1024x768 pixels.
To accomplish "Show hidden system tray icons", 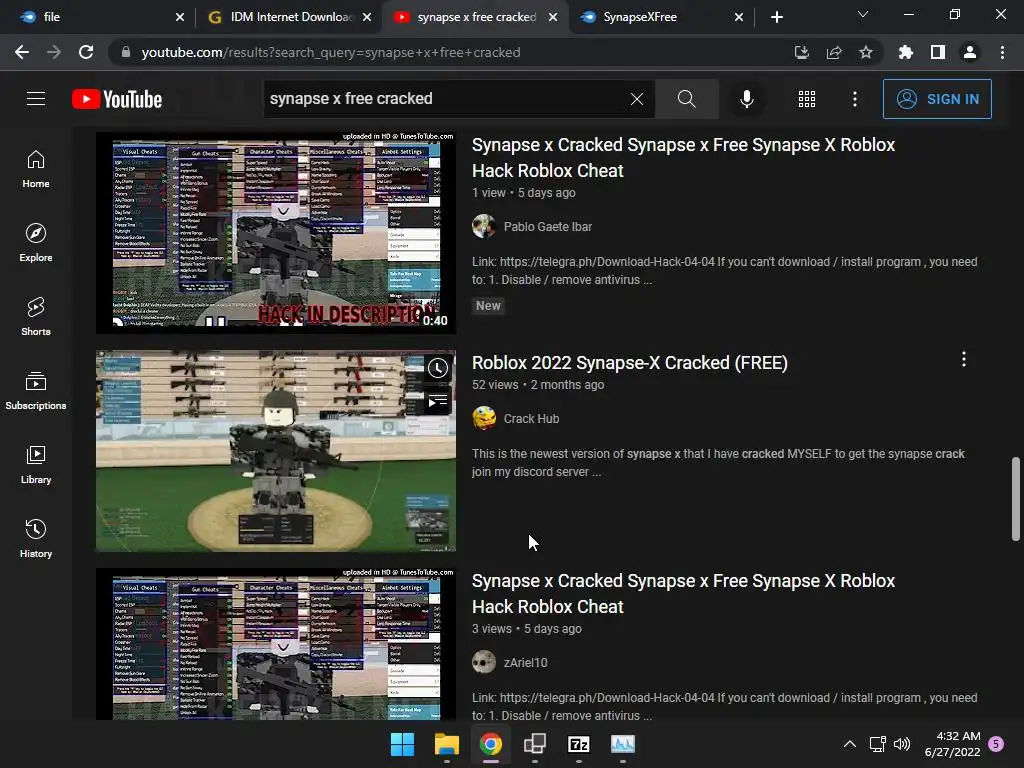I will [850, 744].
